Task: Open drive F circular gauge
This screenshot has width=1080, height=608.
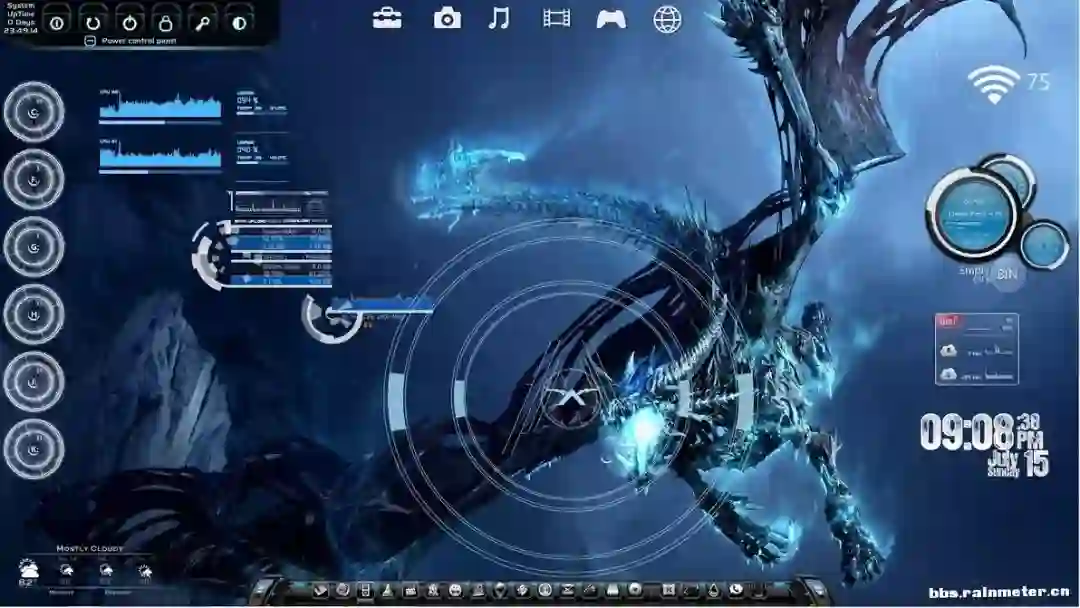Action: pos(34,179)
